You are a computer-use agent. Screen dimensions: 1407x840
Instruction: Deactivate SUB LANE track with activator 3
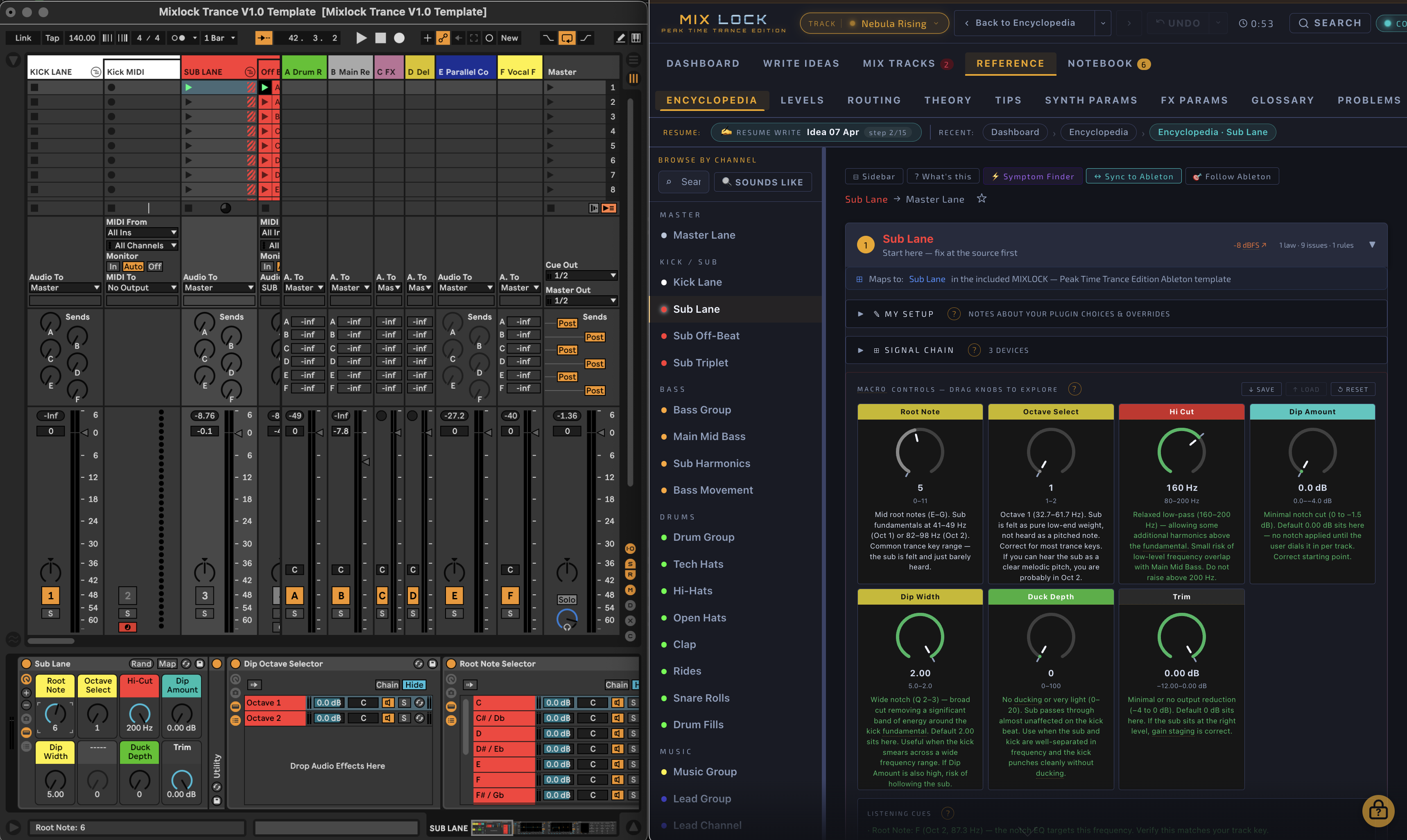pos(204,595)
